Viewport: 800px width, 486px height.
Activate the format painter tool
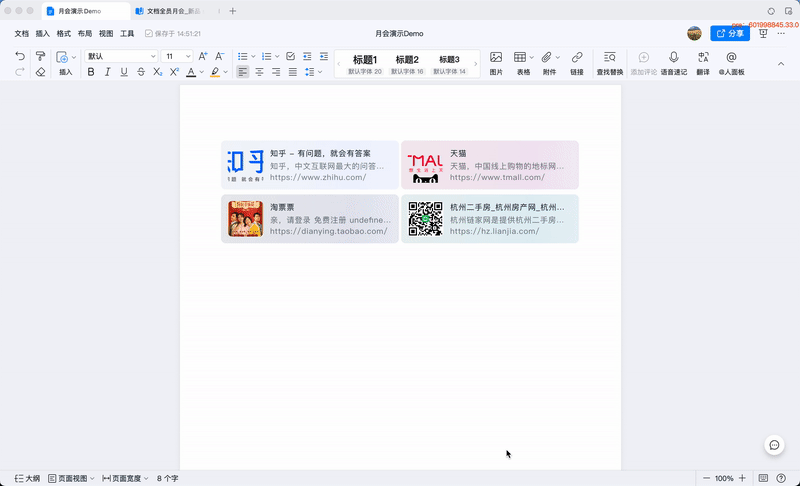(x=40, y=56)
